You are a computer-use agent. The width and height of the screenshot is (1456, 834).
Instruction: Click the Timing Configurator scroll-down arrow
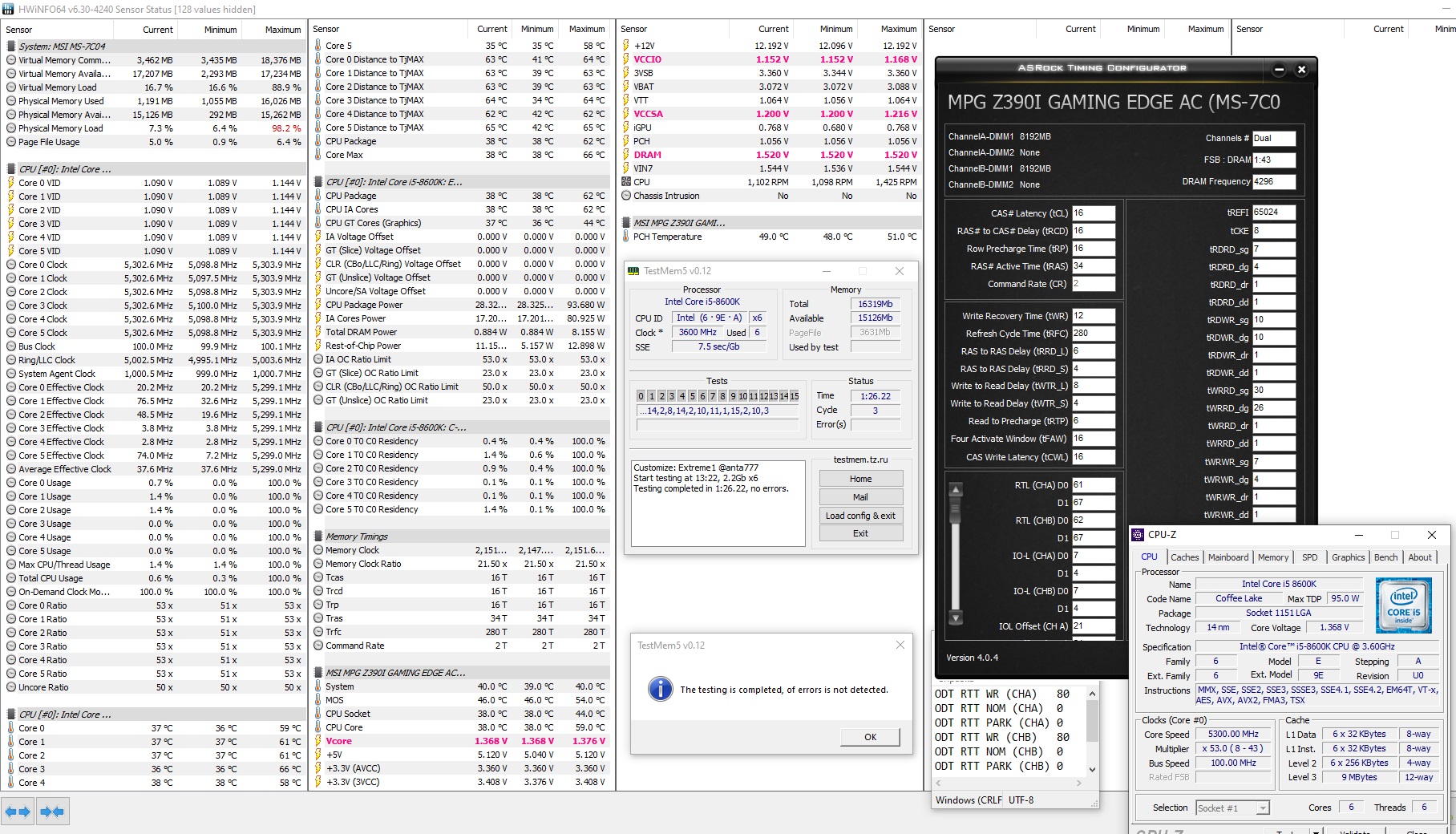click(x=955, y=618)
